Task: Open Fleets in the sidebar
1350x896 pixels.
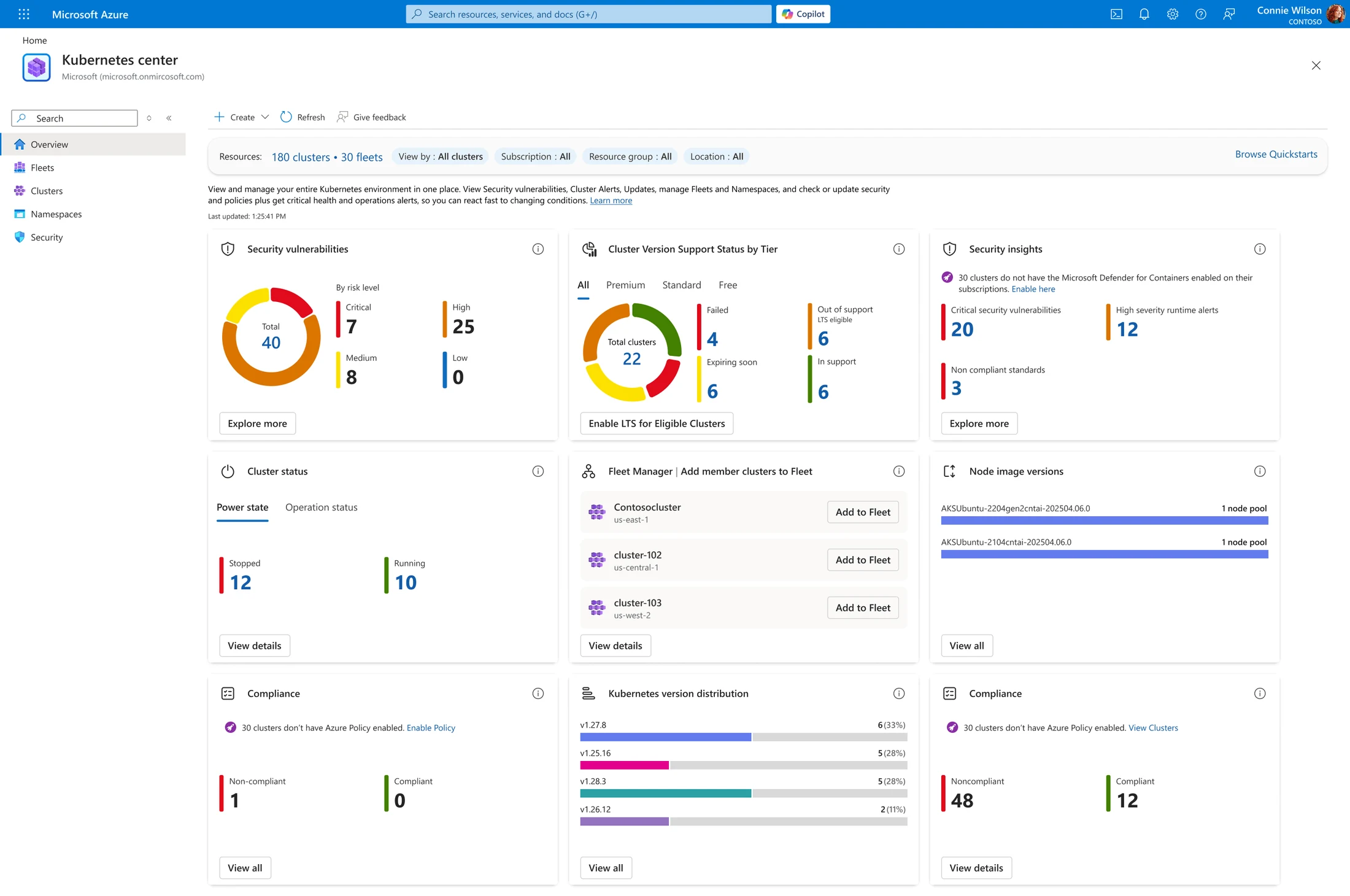Action: [93, 168]
